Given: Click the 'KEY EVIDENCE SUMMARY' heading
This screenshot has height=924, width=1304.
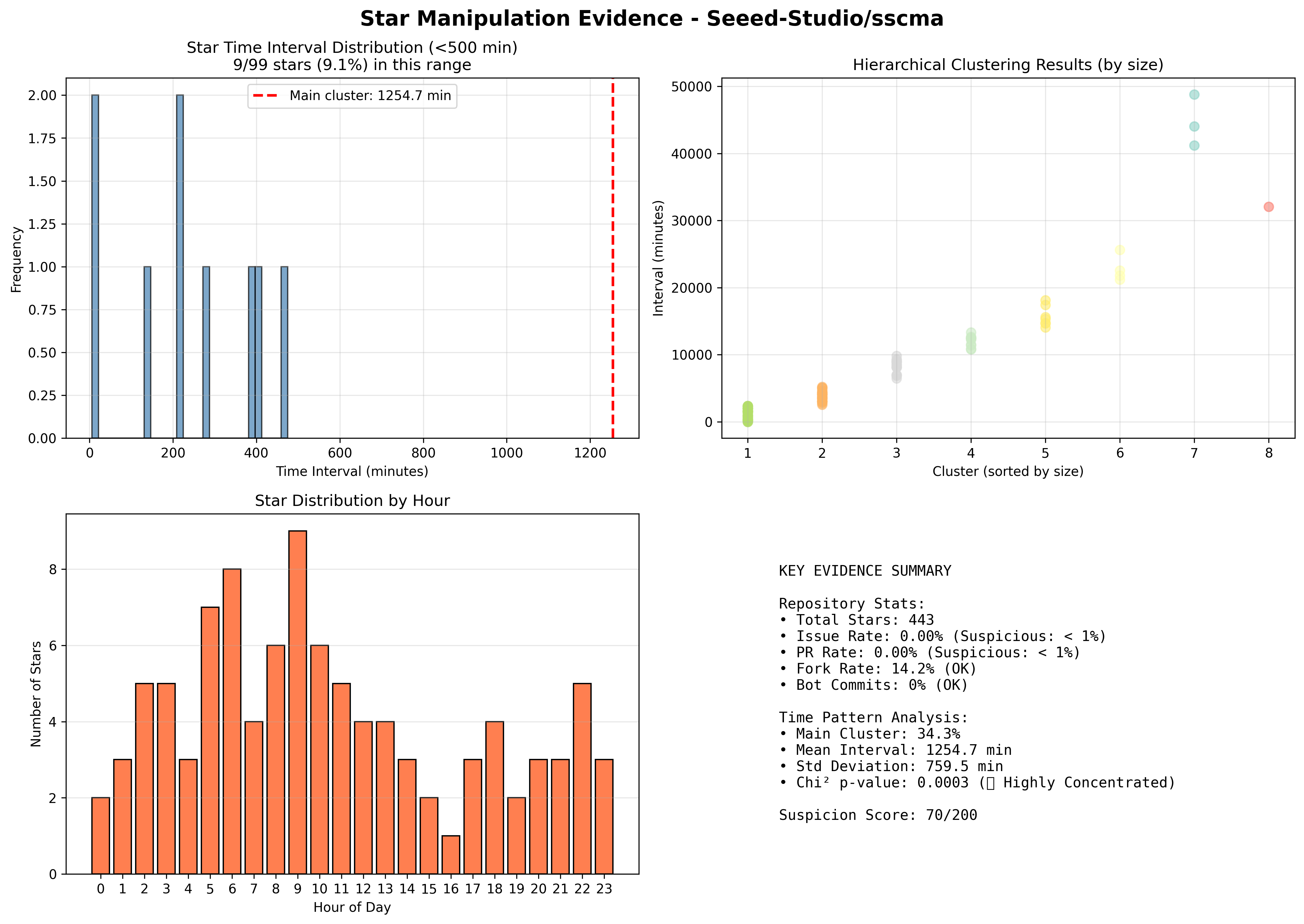Looking at the screenshot, I should click(x=865, y=571).
